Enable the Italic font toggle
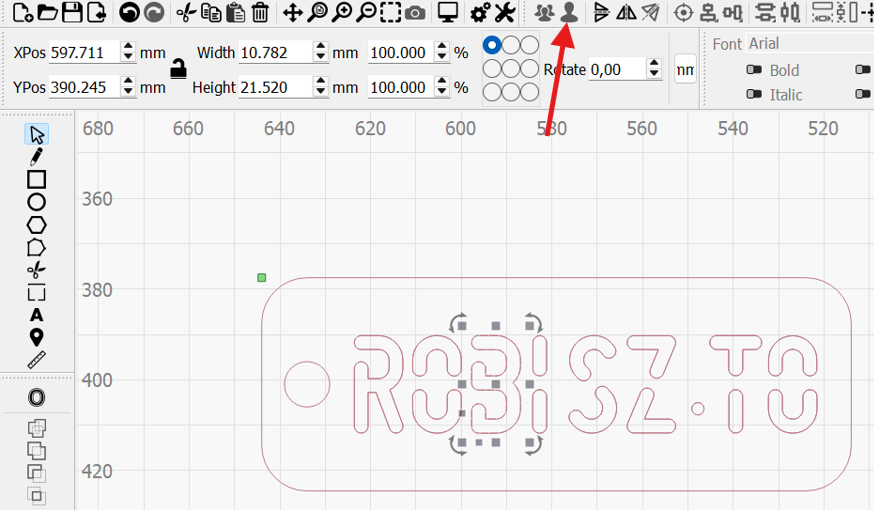Viewport: 874px width, 510px height. [755, 95]
